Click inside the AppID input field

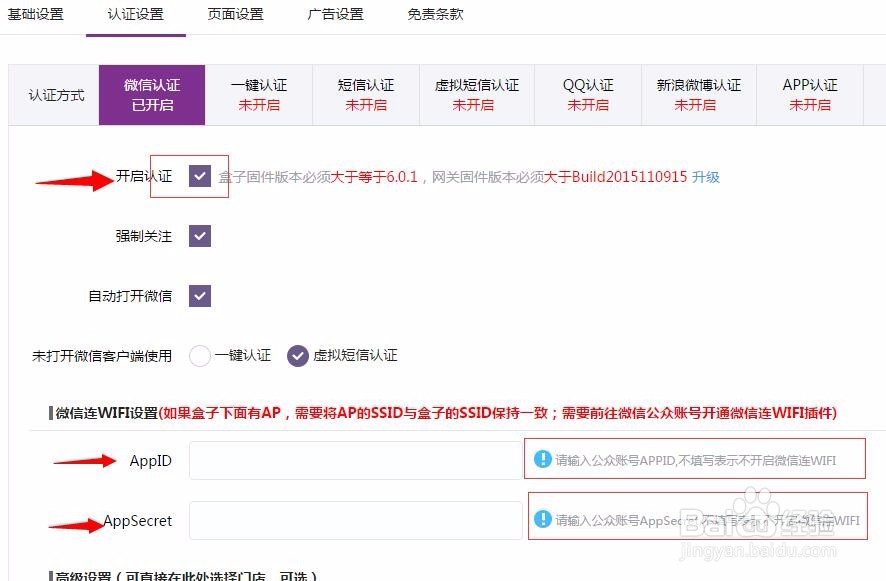pos(355,458)
